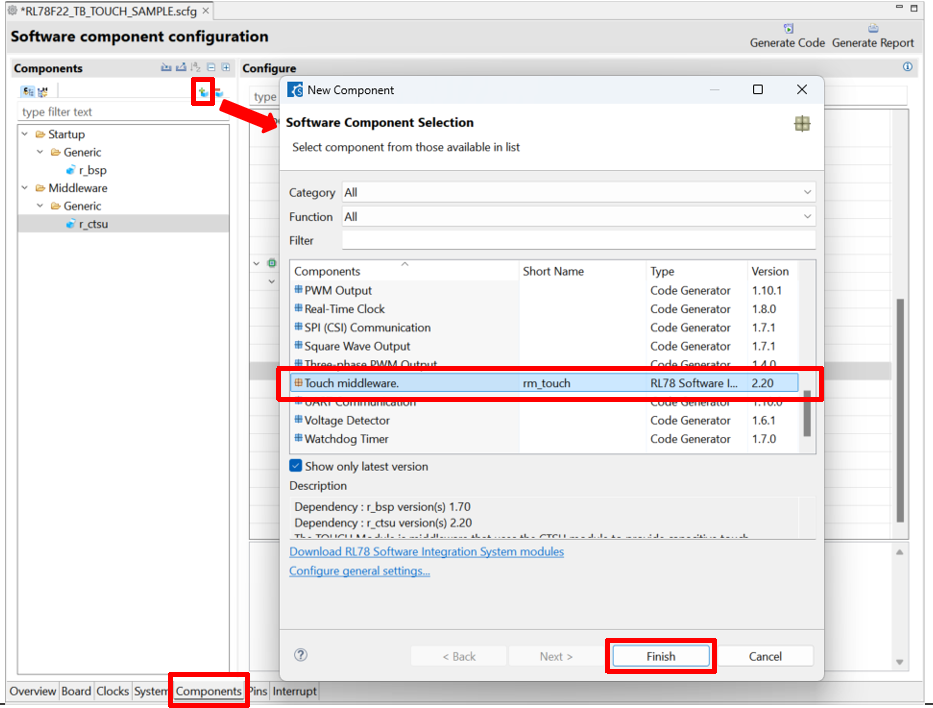Image resolution: width=933 pixels, height=708 pixels.
Task: Expand all items in Components panel
Action: pyautogui.click(x=226, y=68)
